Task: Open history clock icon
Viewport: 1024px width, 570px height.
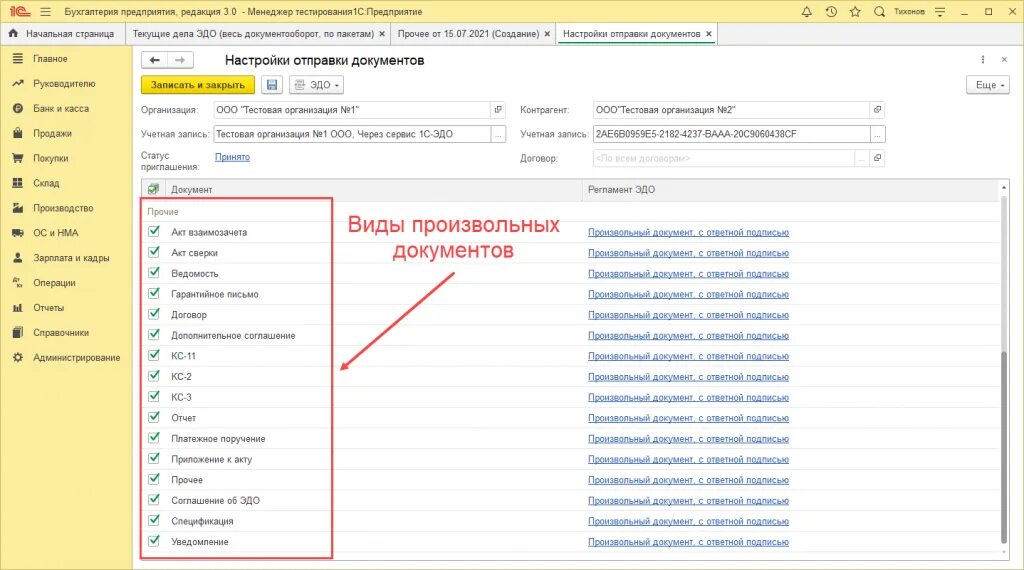Action: (831, 12)
